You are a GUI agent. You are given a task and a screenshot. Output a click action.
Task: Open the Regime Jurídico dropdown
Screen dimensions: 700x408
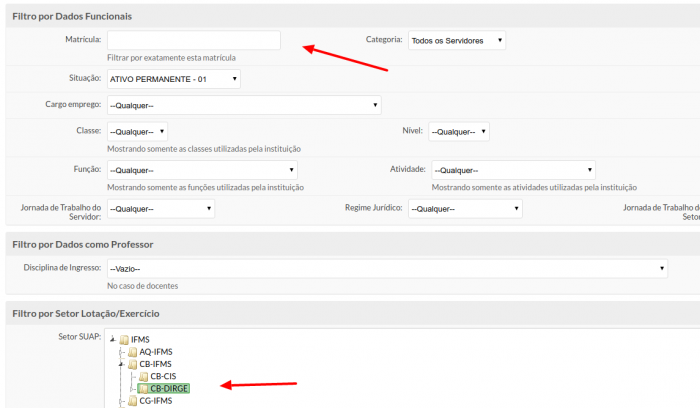(x=465, y=209)
